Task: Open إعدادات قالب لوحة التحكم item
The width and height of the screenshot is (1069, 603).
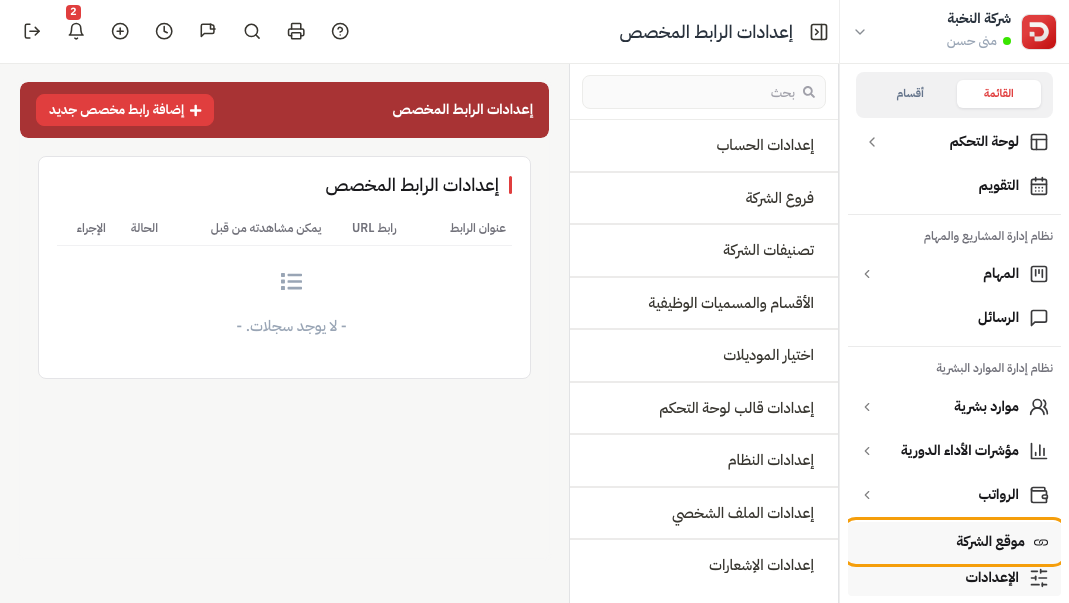Action: 704,408
